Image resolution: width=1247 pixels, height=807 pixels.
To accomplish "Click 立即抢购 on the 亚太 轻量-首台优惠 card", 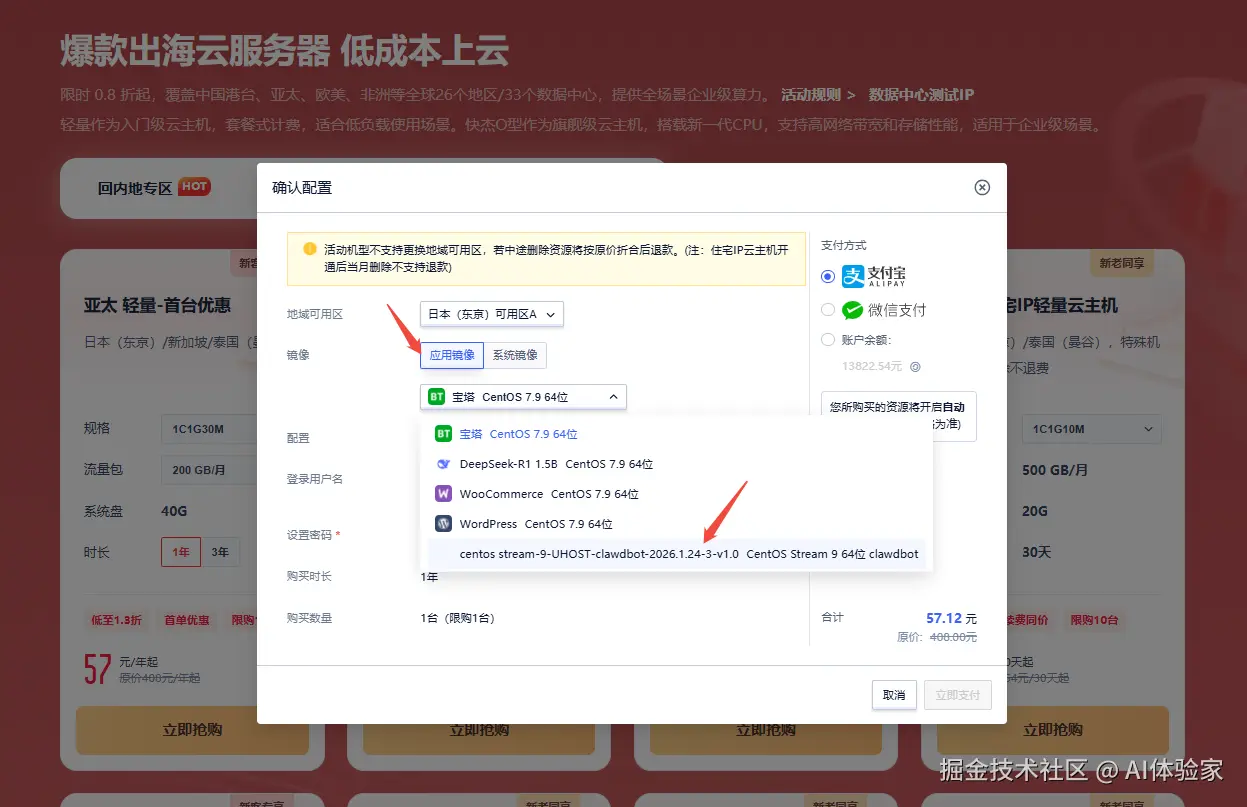I will (192, 730).
